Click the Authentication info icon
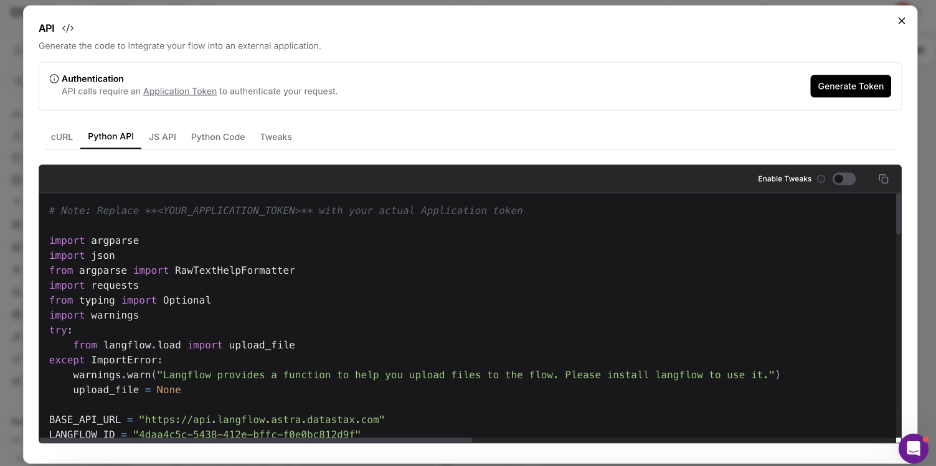 (x=54, y=79)
